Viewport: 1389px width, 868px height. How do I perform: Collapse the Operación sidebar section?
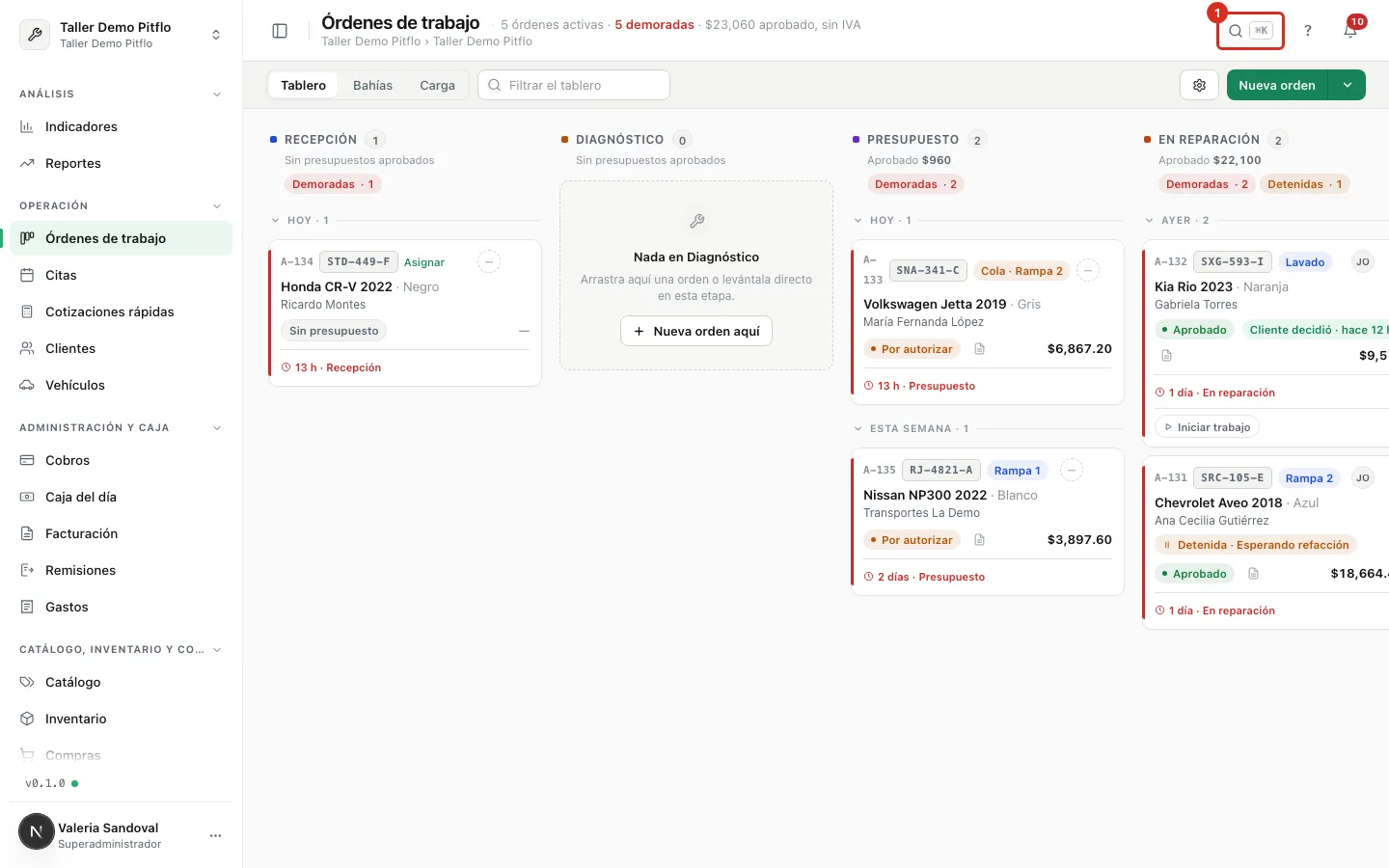(x=217, y=206)
